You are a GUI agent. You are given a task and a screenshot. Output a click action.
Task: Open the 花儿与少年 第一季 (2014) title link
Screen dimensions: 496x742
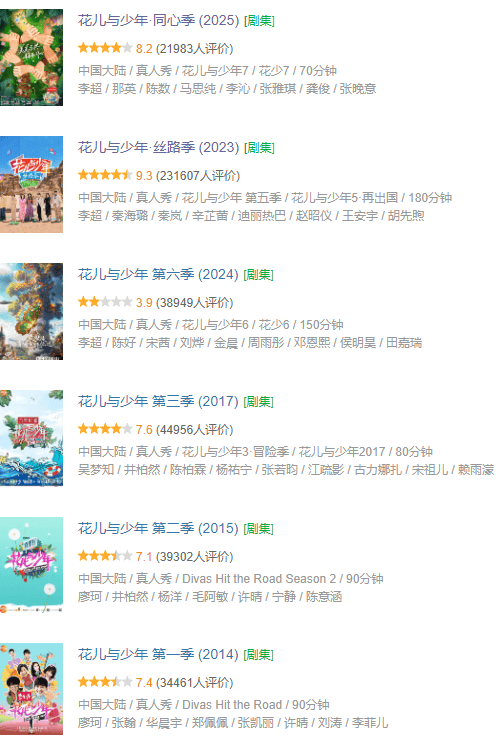[158, 654]
